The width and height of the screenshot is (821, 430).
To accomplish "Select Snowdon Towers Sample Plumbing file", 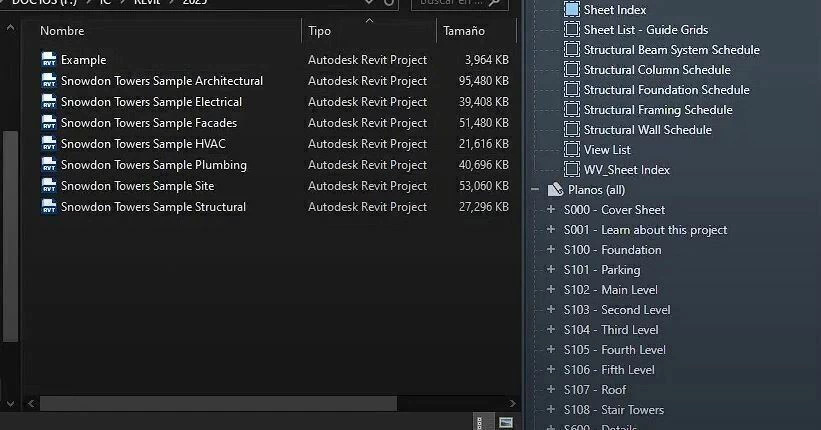I will click(x=153, y=164).
